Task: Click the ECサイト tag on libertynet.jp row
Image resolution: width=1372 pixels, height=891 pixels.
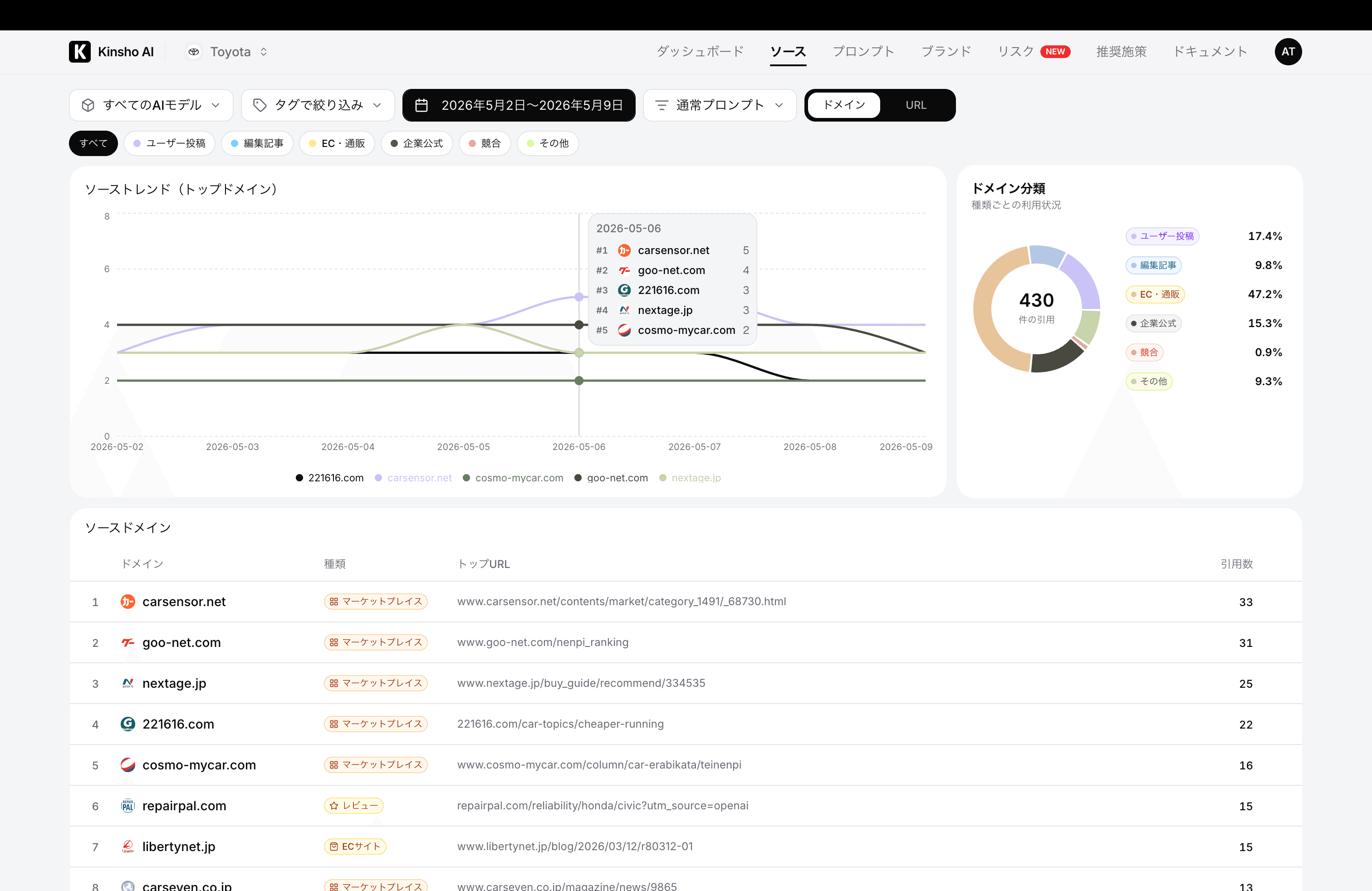Action: pos(354,846)
